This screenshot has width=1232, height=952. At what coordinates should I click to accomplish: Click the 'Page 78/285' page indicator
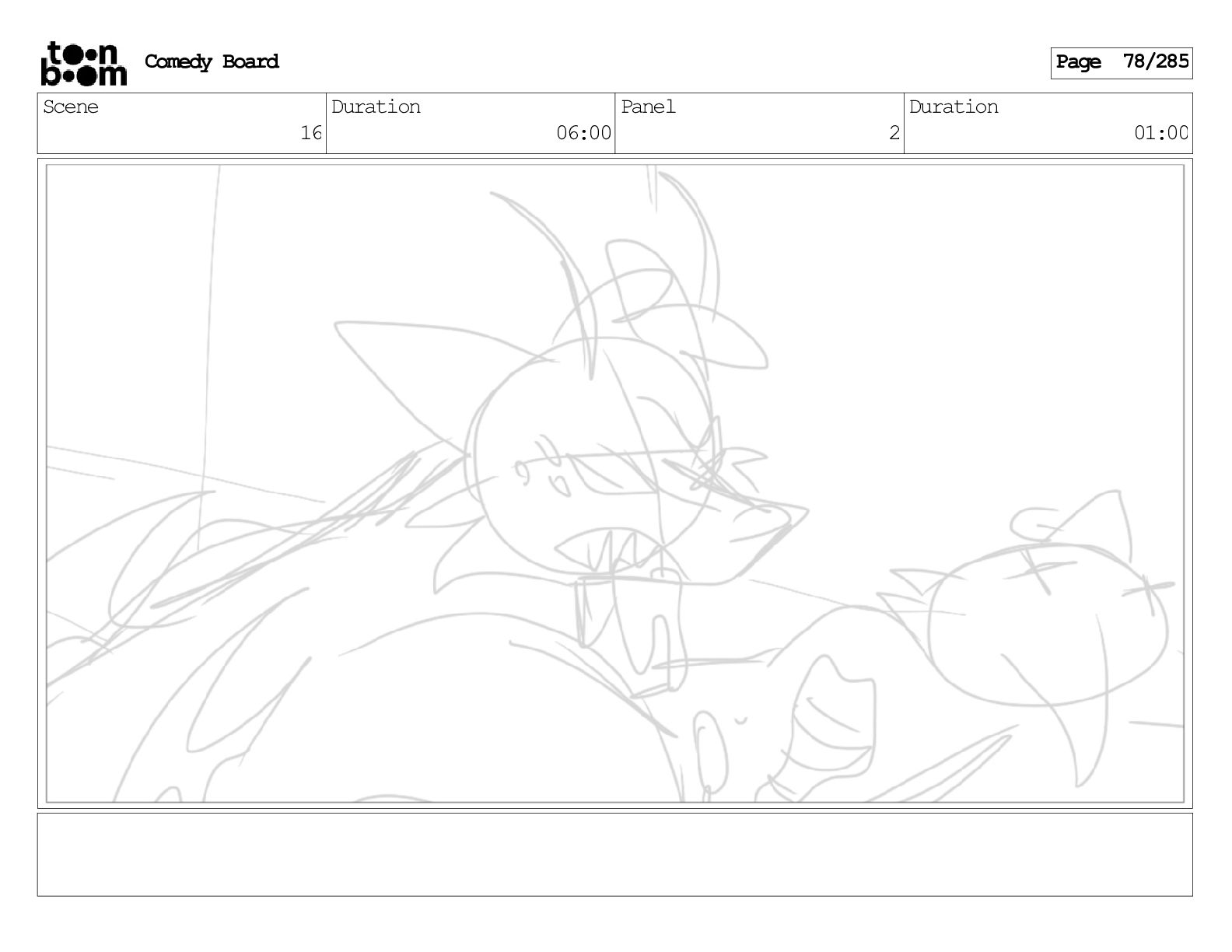[x=1122, y=62]
